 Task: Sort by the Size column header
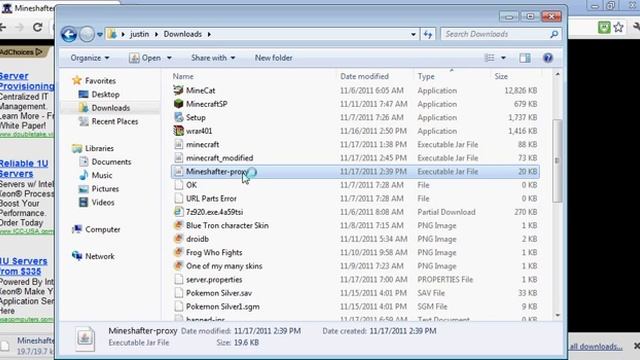pos(501,76)
